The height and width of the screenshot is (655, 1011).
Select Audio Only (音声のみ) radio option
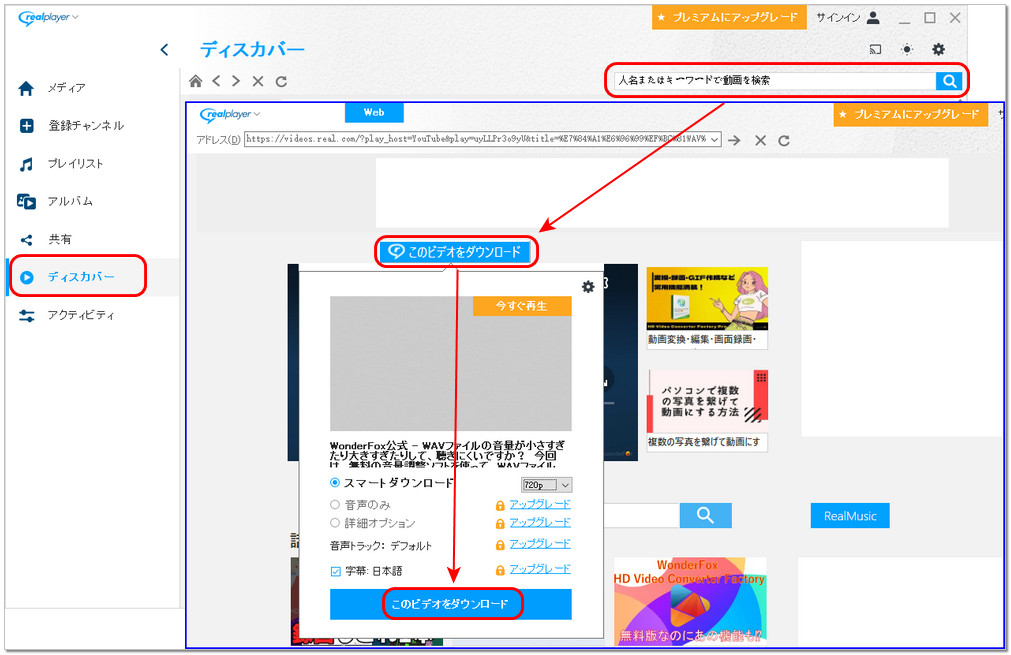tap(335, 505)
